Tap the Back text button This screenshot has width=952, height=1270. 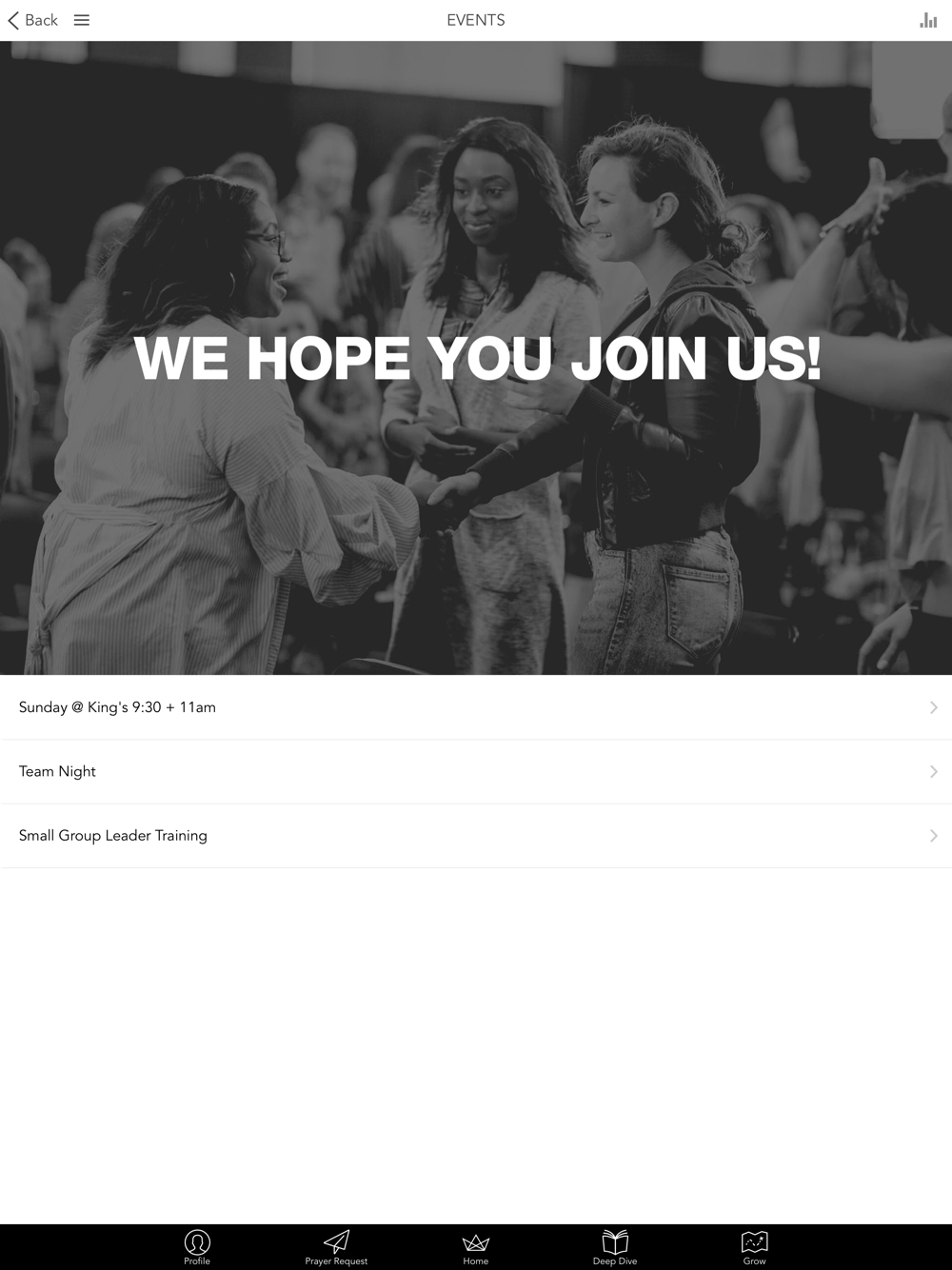pos(41,20)
